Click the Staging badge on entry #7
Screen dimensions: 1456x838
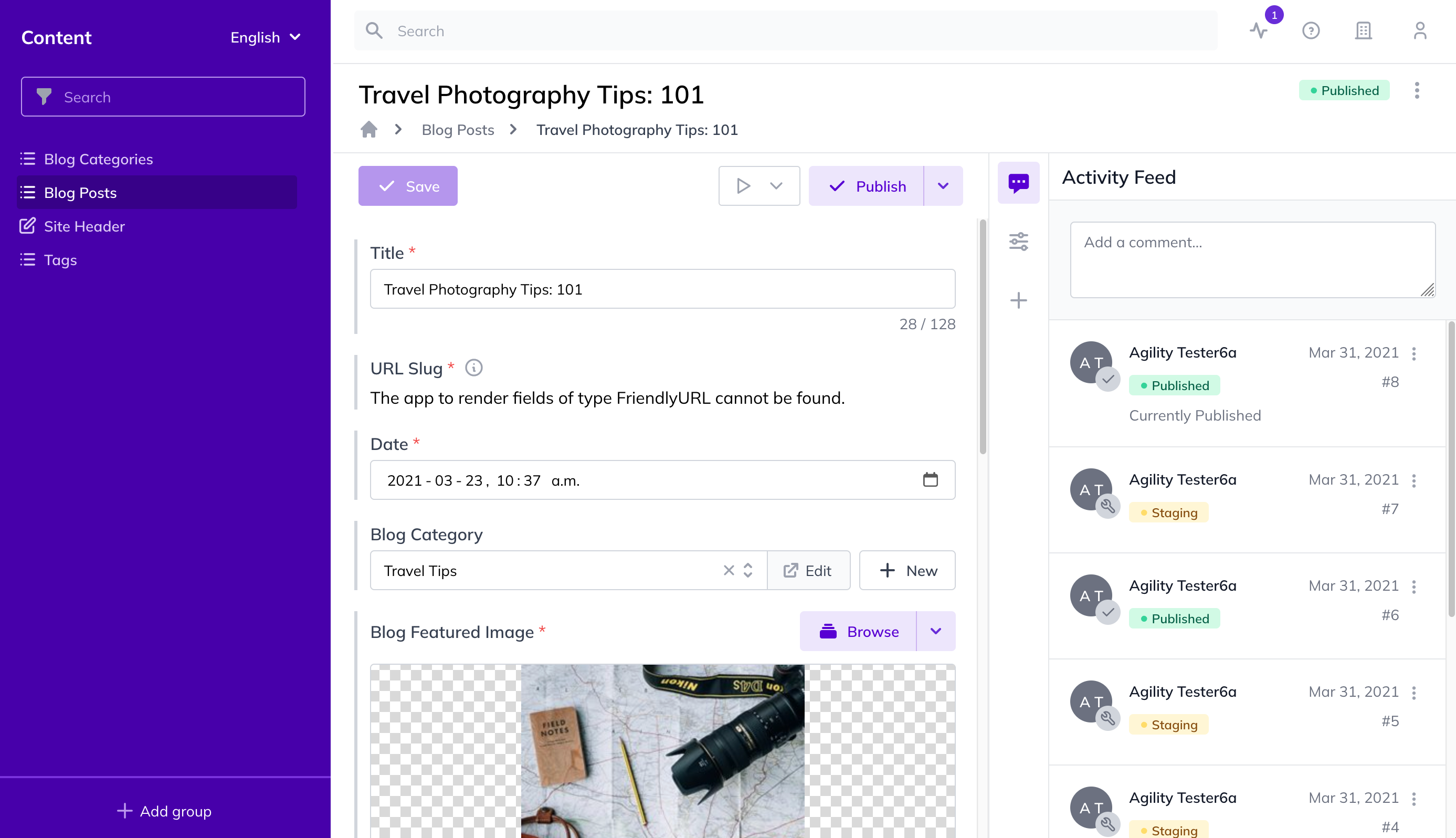[1168, 513]
